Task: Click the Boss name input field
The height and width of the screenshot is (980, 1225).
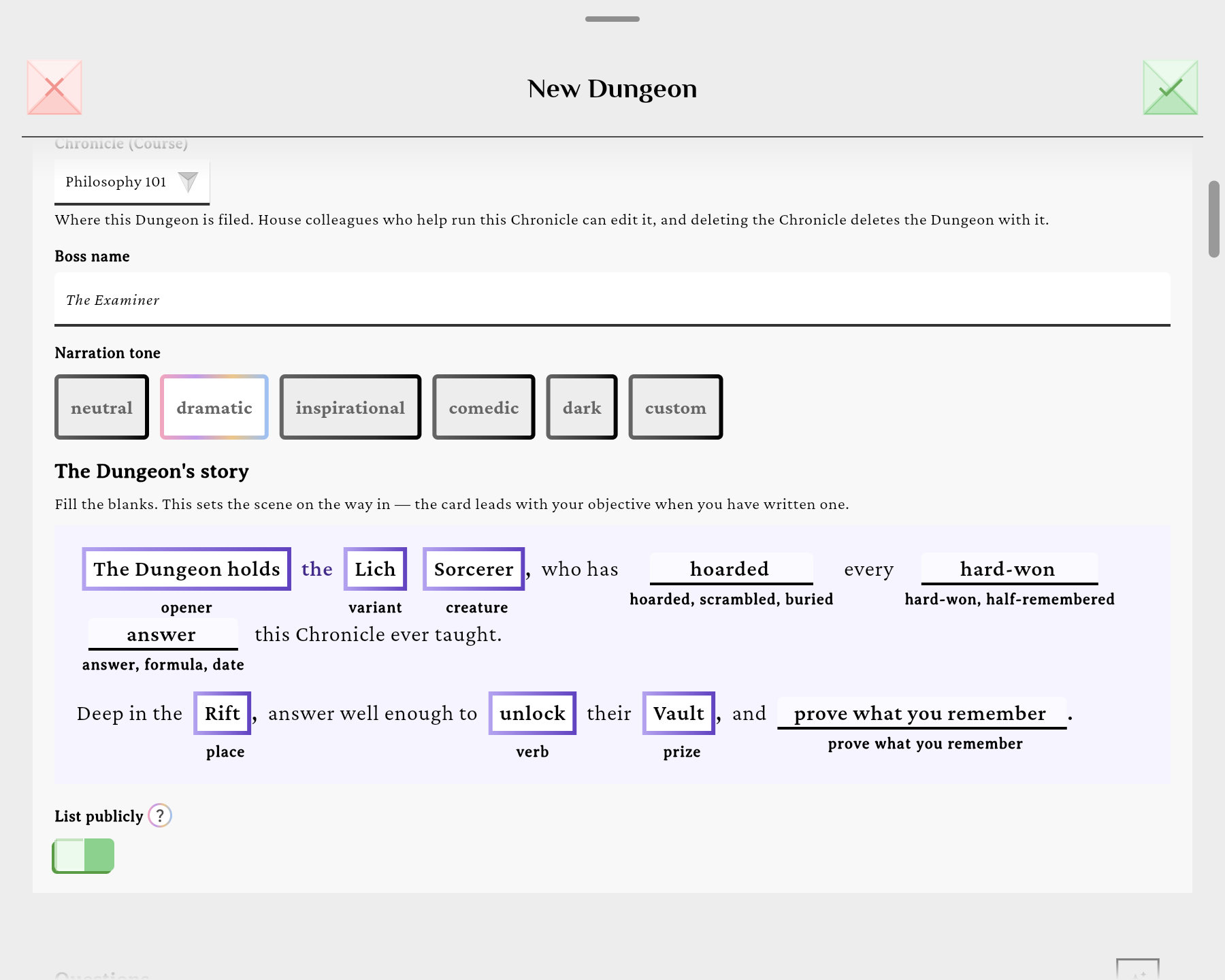Action: click(x=612, y=299)
